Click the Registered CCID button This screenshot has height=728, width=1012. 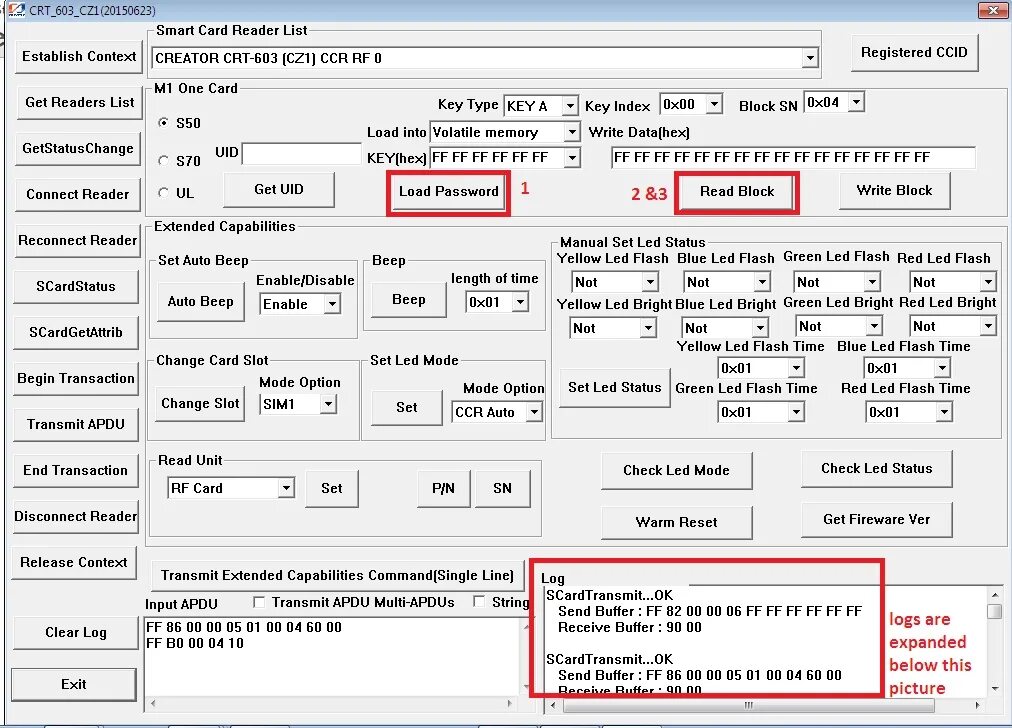coord(915,52)
